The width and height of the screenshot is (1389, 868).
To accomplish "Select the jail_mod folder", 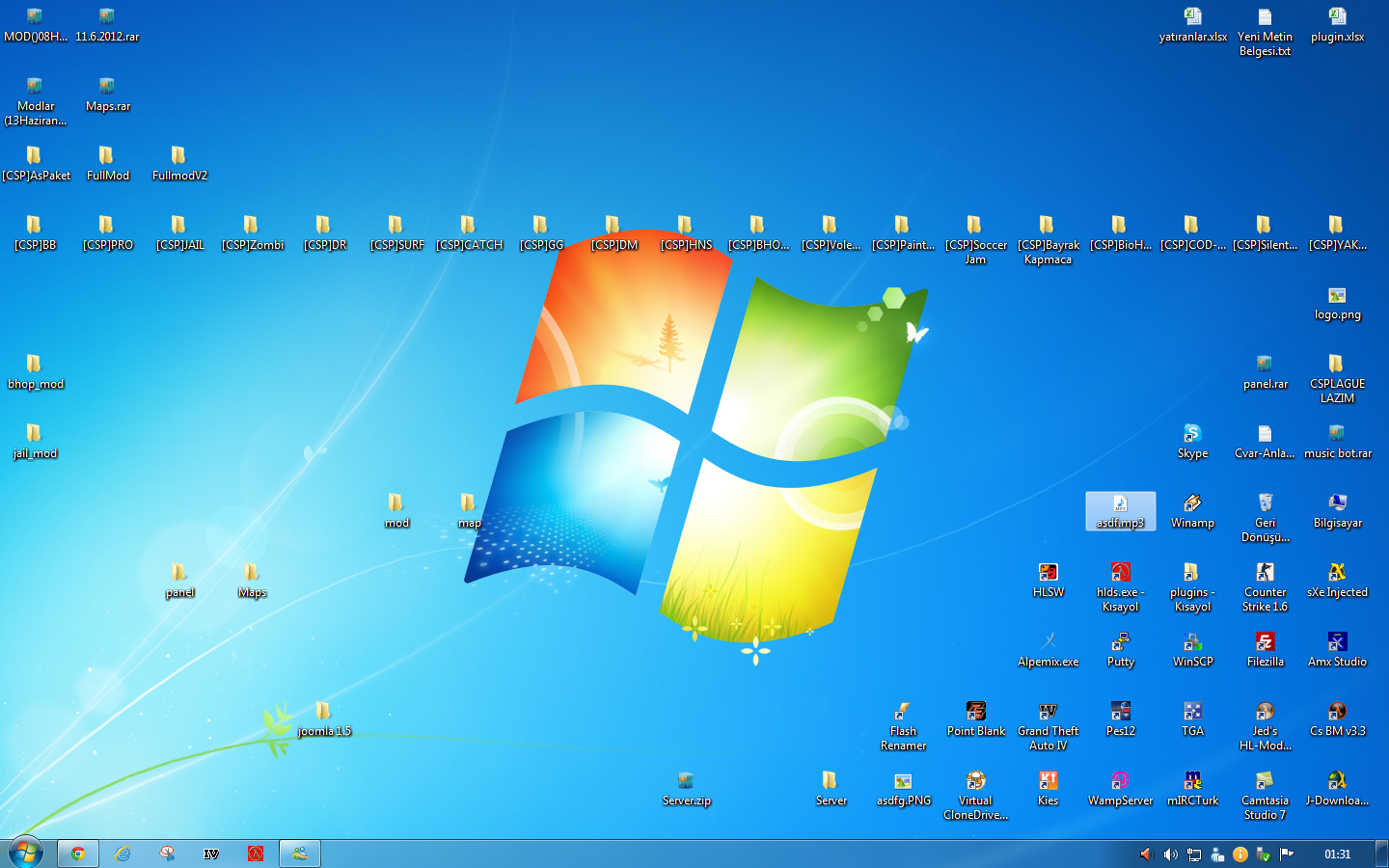I will coord(36,441).
